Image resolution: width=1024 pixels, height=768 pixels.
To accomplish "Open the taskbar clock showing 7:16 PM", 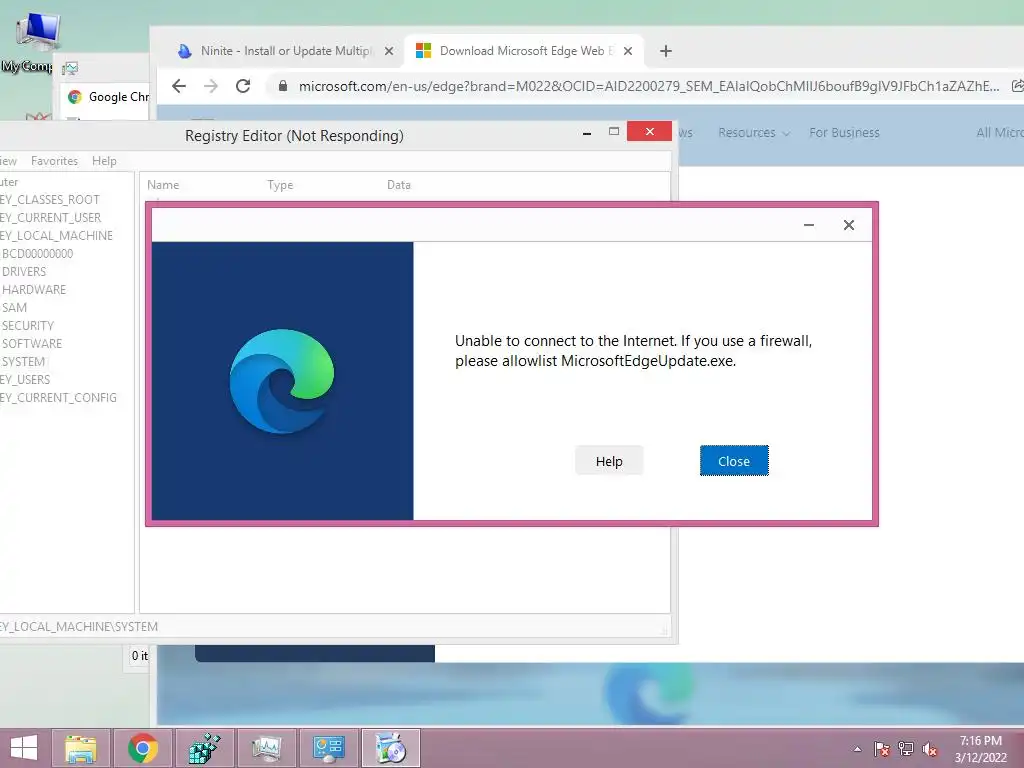I will 980,749.
